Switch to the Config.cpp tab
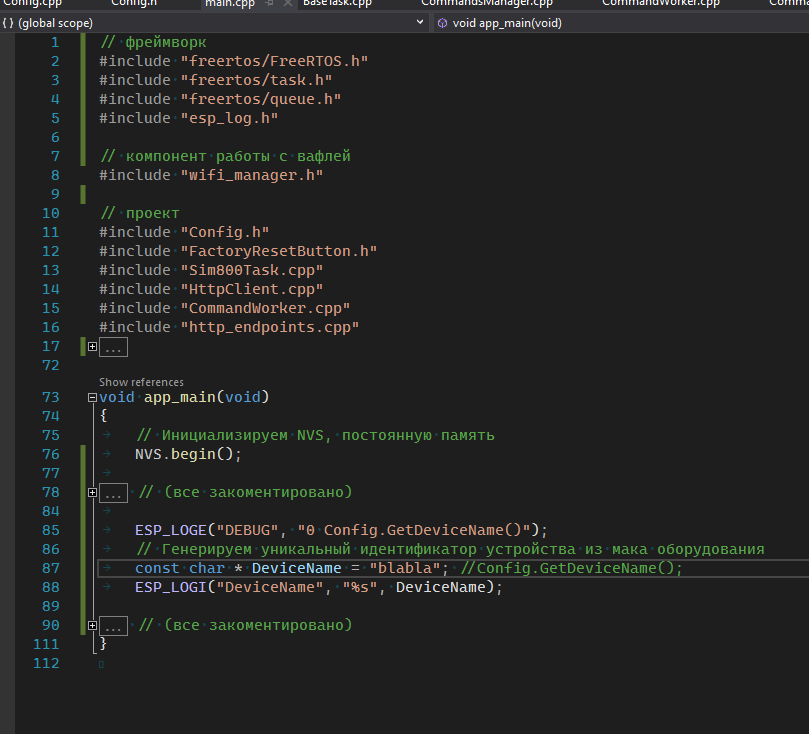809x734 pixels. pyautogui.click(x=32, y=3)
